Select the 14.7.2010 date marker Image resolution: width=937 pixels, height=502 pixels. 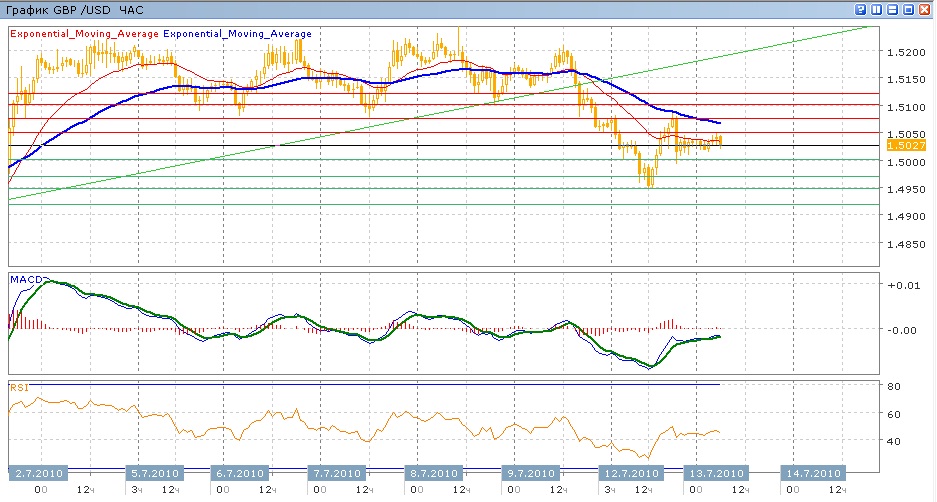[x=812, y=473]
